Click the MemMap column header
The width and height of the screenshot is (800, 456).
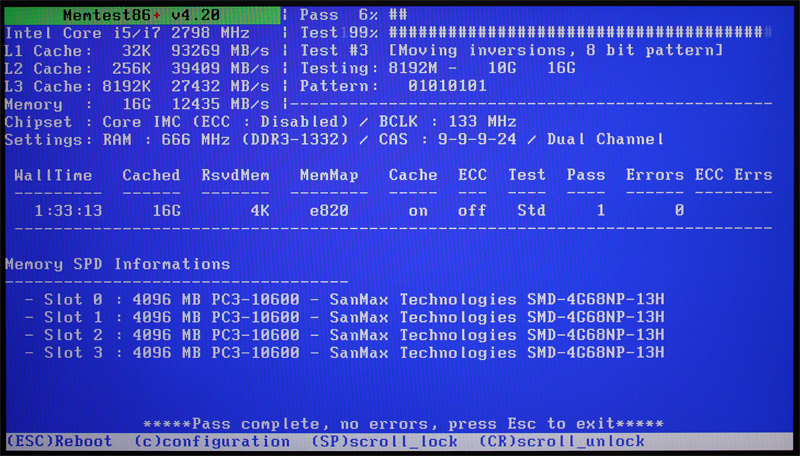[x=329, y=175]
